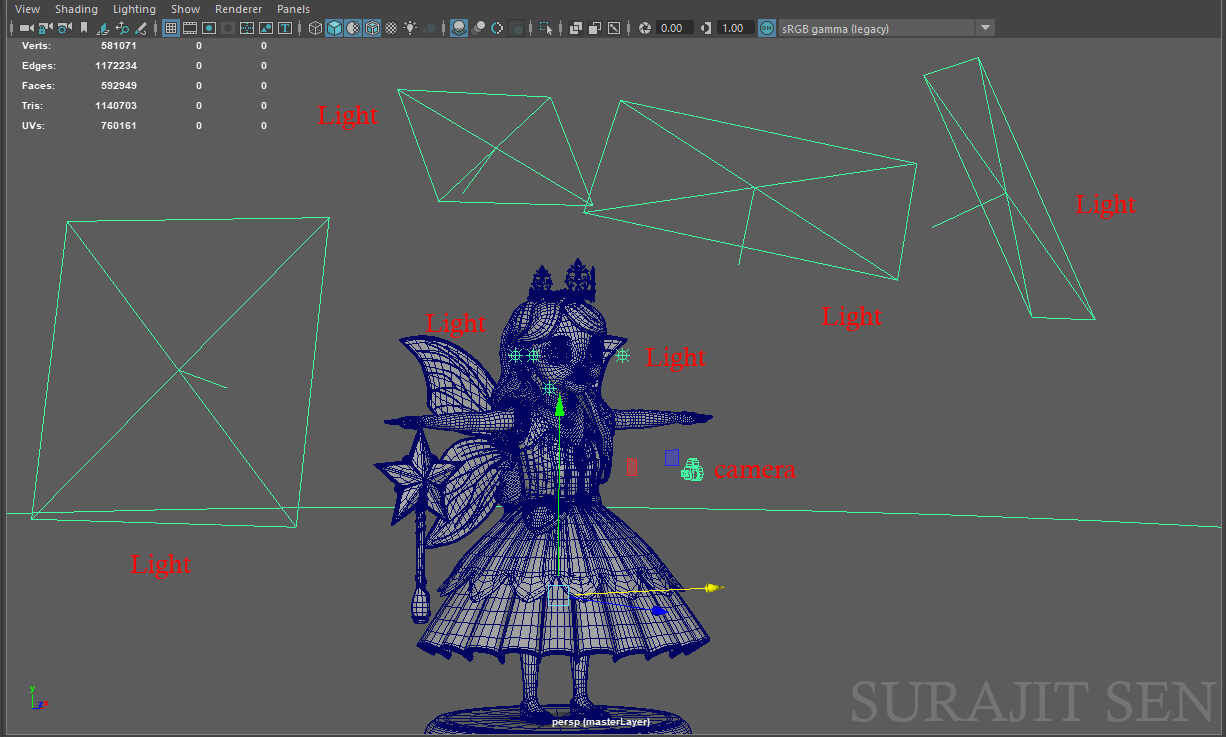Screen dimensions: 1226x737
Task: Open Camera Attributes from panel toolbar
Action: point(65,28)
